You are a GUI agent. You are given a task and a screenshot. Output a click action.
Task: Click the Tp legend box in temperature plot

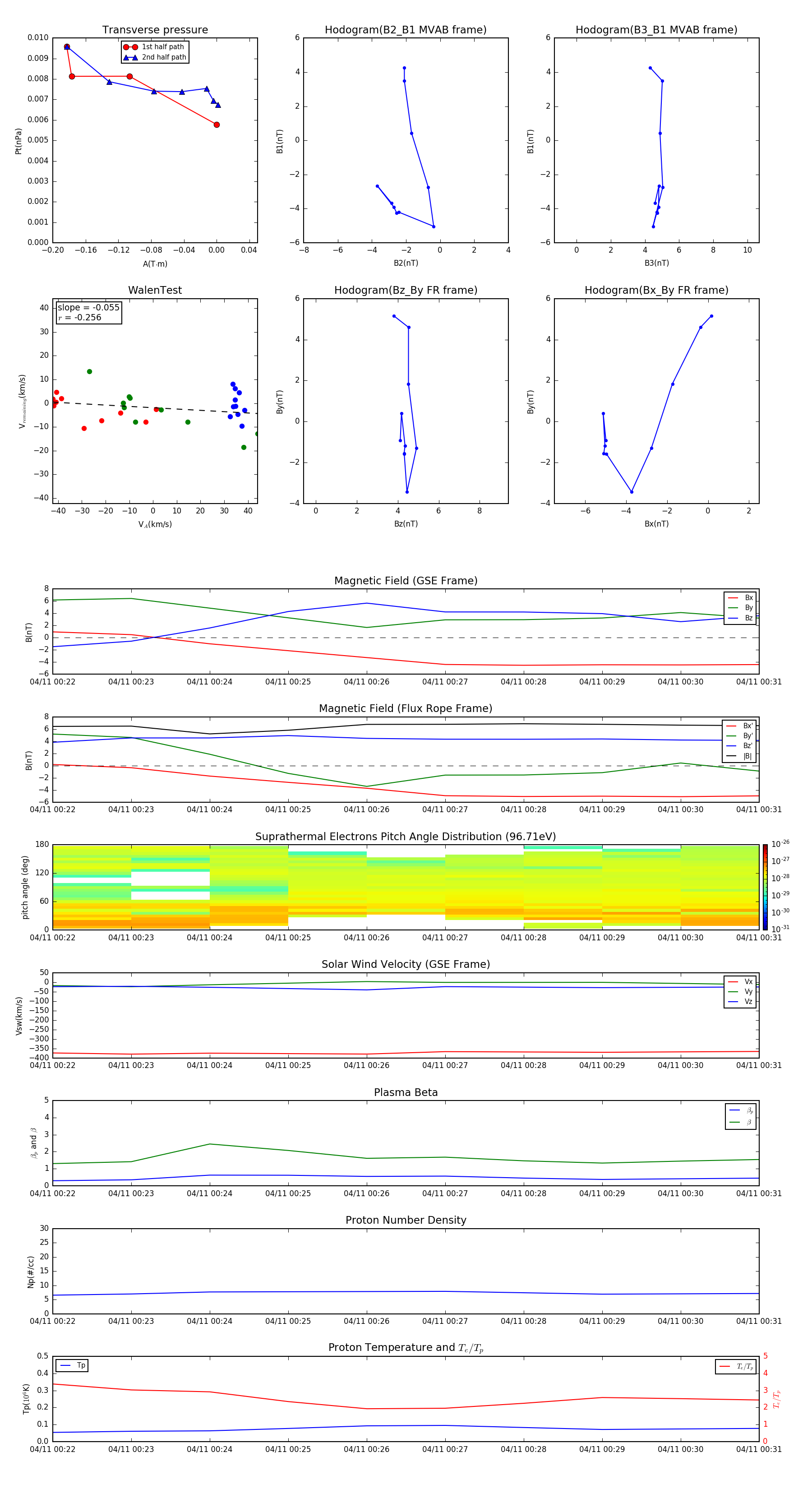click(72, 1365)
